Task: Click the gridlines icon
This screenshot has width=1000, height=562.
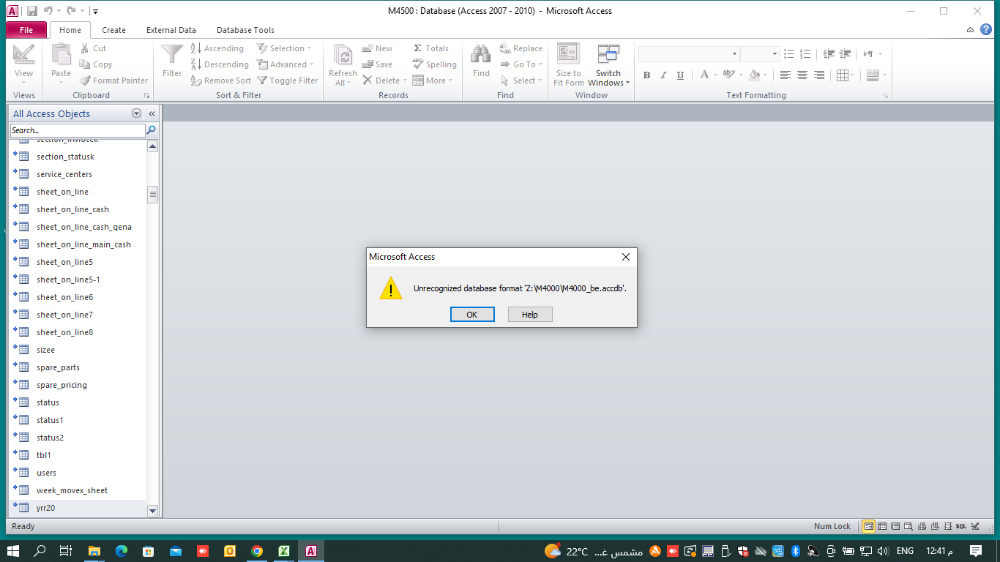Action: 842,75
